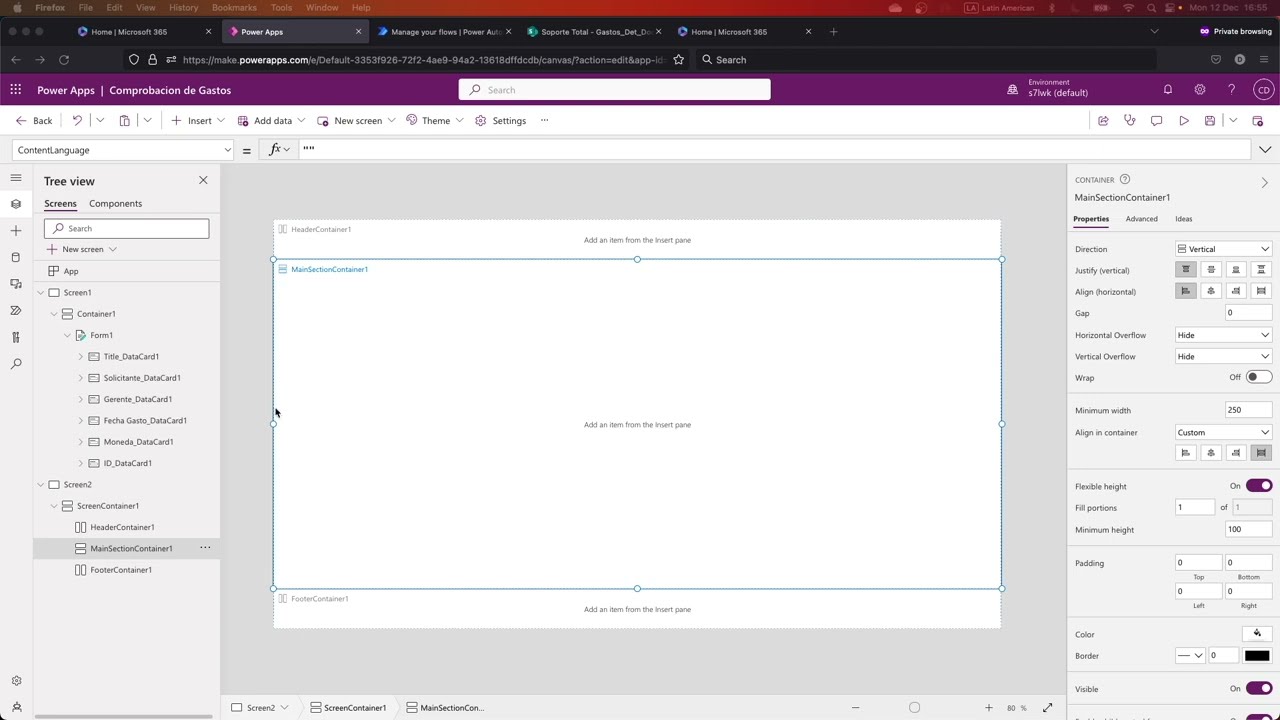The height and width of the screenshot is (720, 1280).
Task: Click the Share app icon
Action: coord(1103,121)
